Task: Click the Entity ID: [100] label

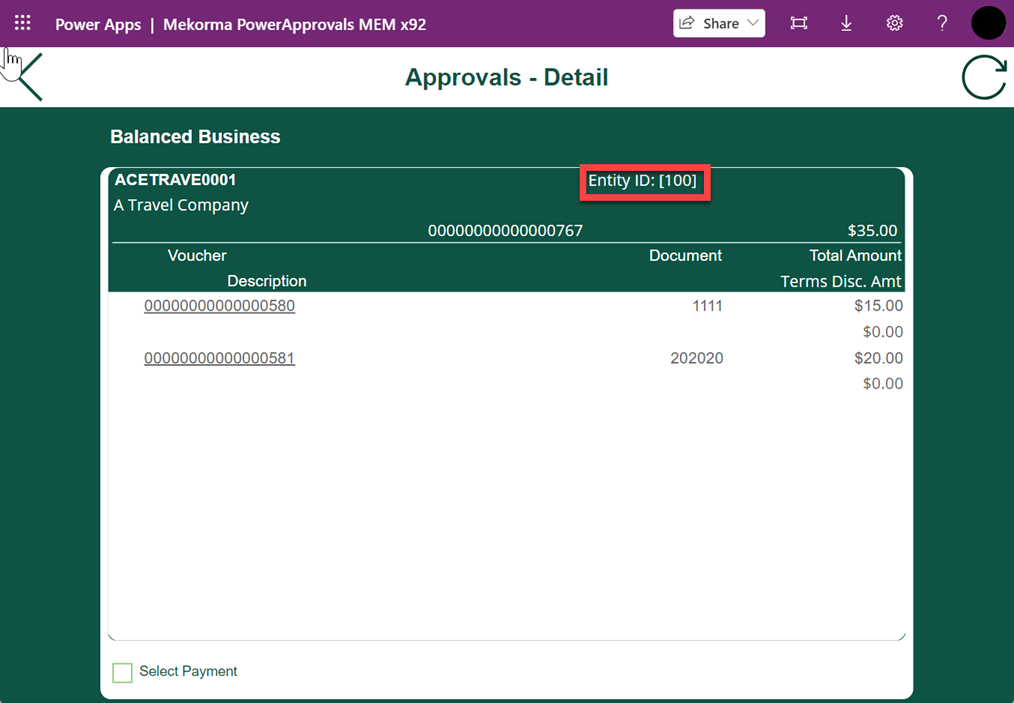Action: (642, 180)
